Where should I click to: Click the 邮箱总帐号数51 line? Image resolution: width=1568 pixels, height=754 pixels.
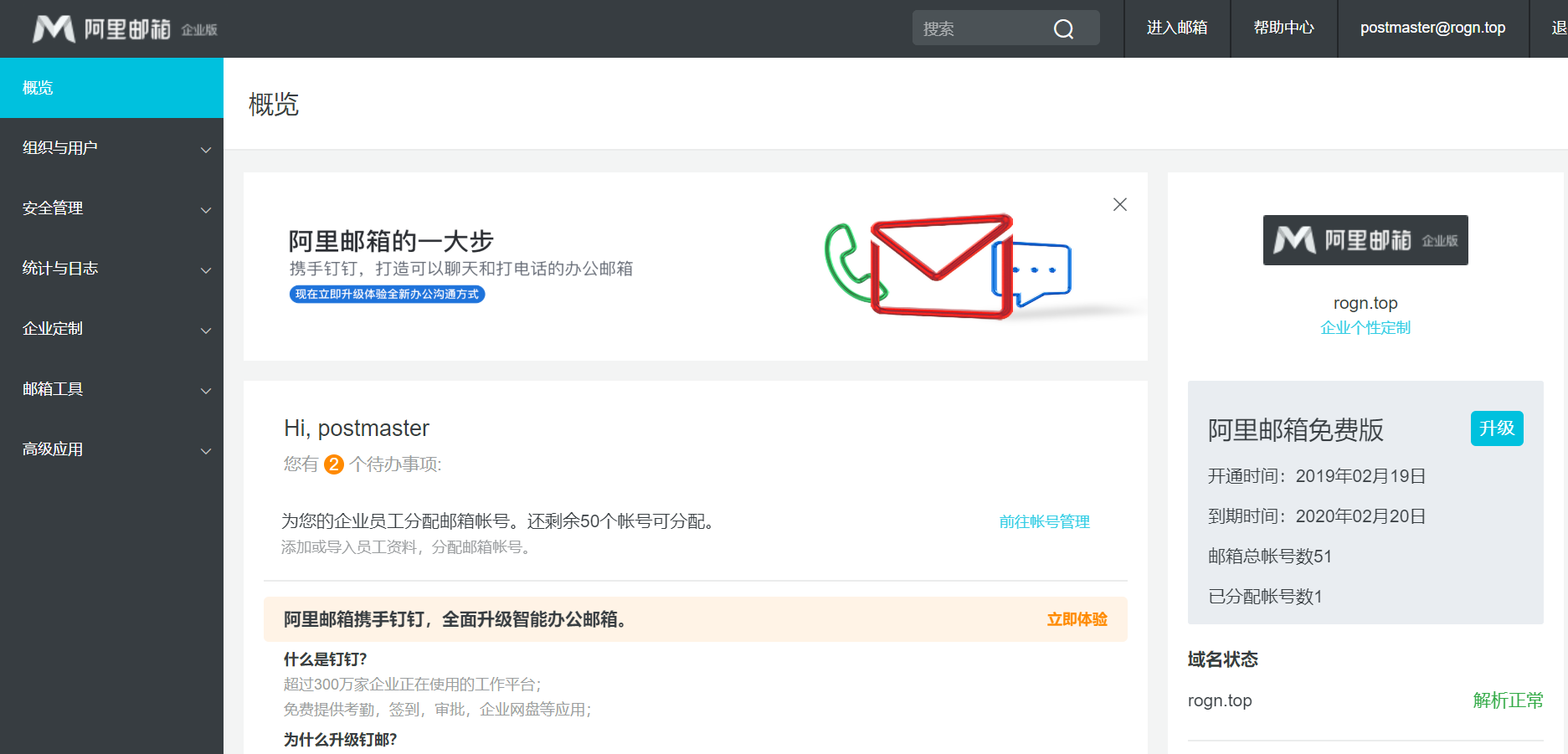(1270, 557)
